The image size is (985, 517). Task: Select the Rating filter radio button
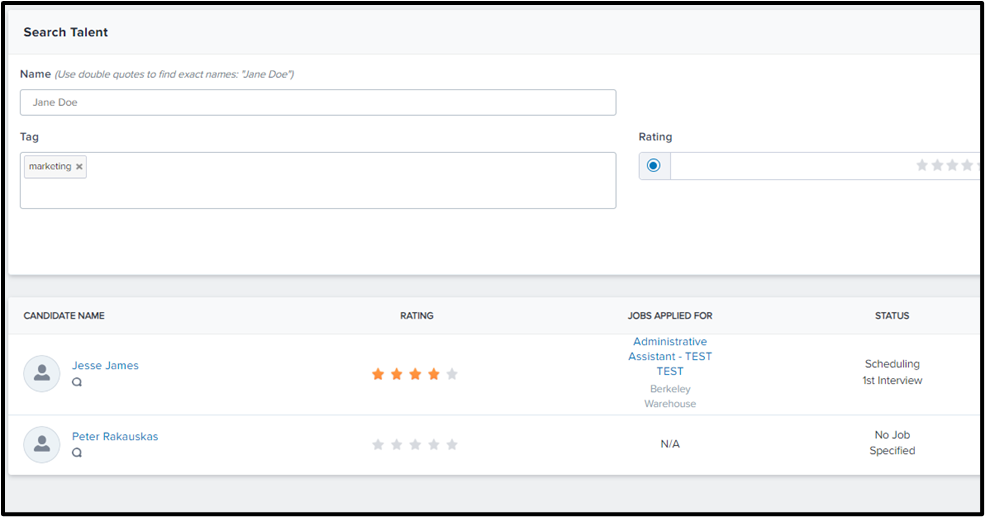coord(654,166)
